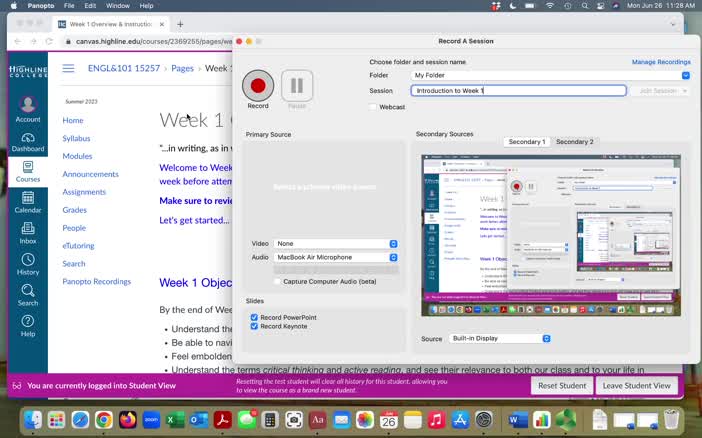Click the Reset Student button
This screenshot has height=438, width=702.
562,386
